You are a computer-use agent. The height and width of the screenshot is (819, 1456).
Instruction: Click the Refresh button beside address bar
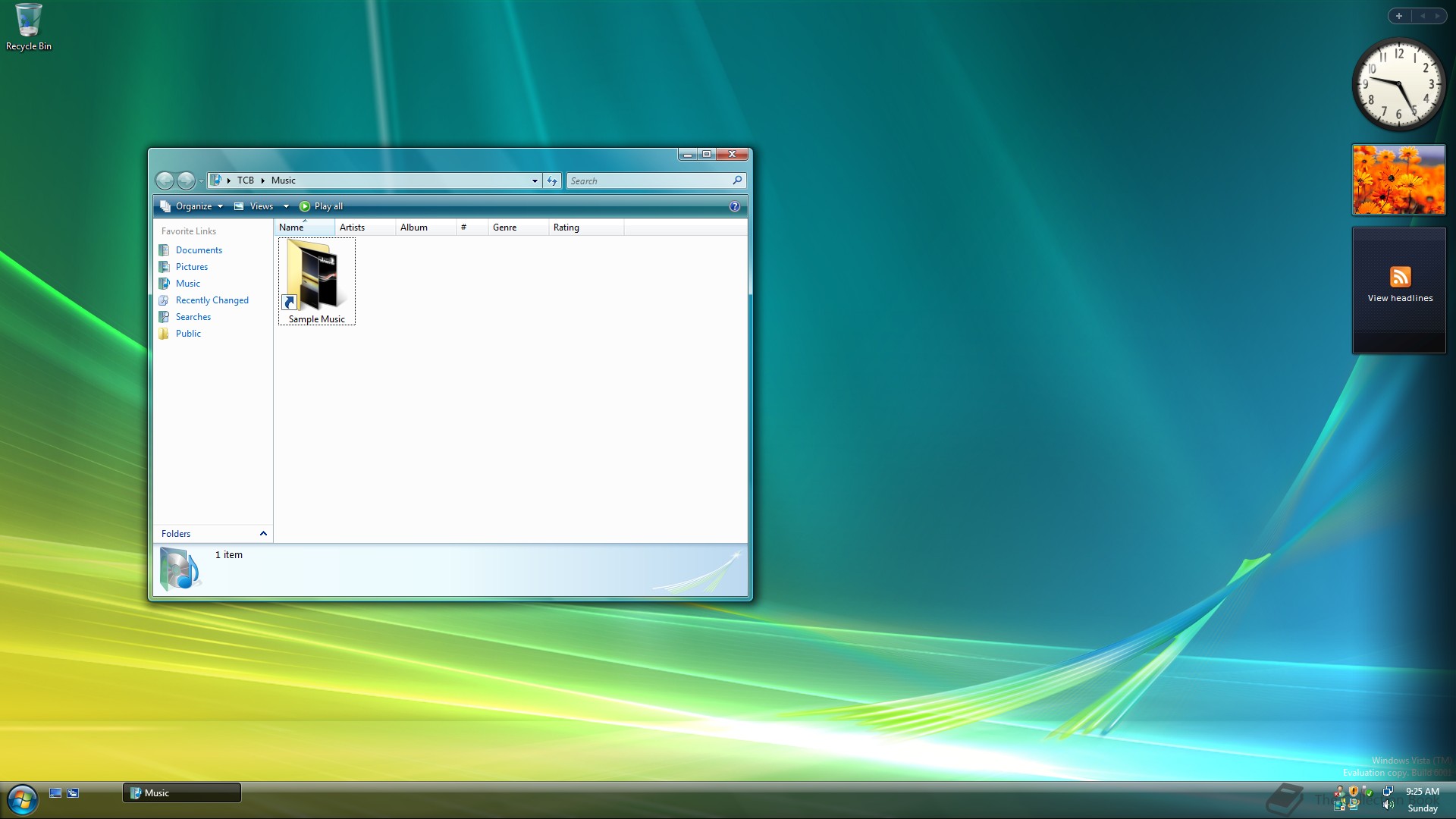tap(552, 180)
